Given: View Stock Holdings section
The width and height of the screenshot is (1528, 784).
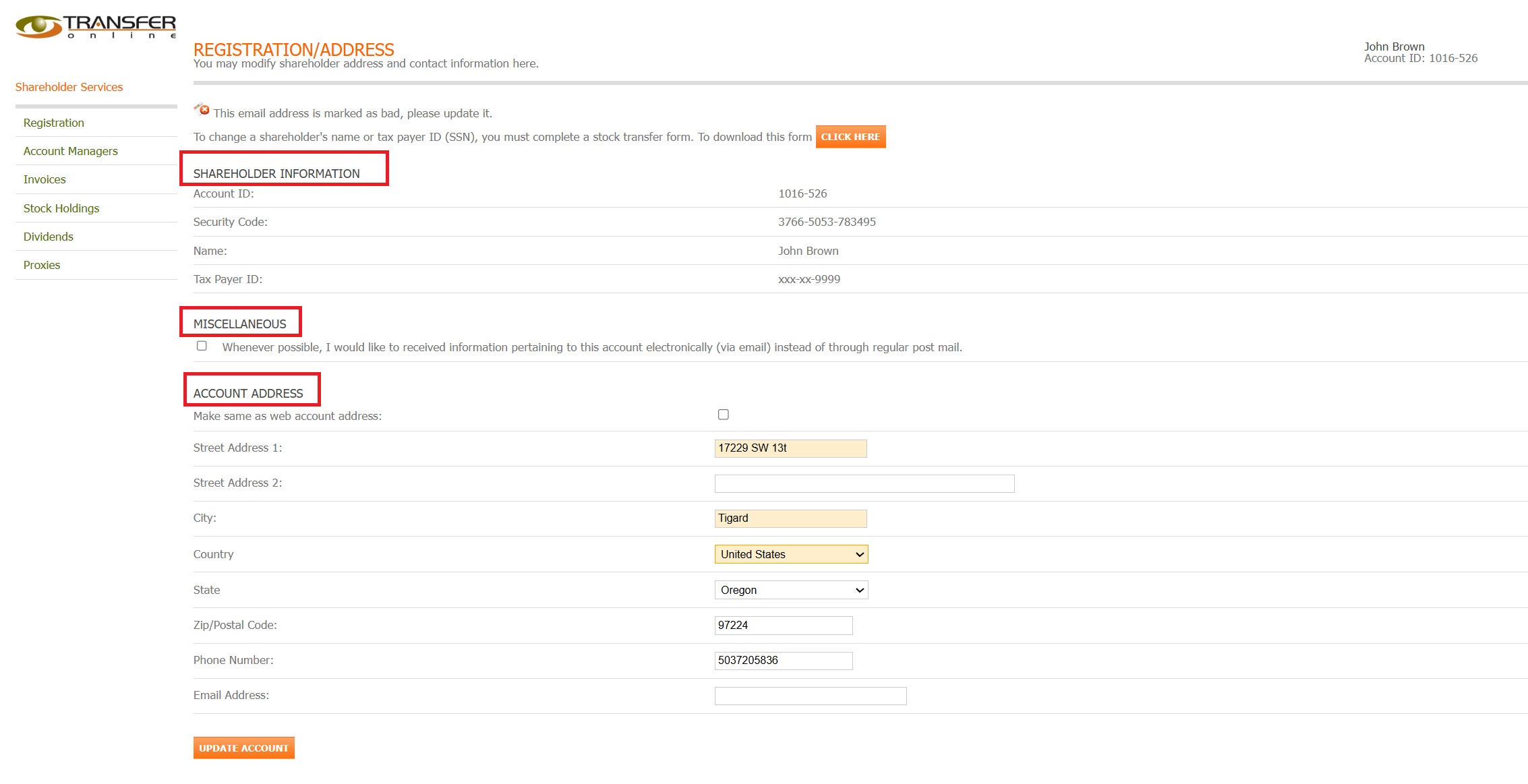Looking at the screenshot, I should point(61,208).
